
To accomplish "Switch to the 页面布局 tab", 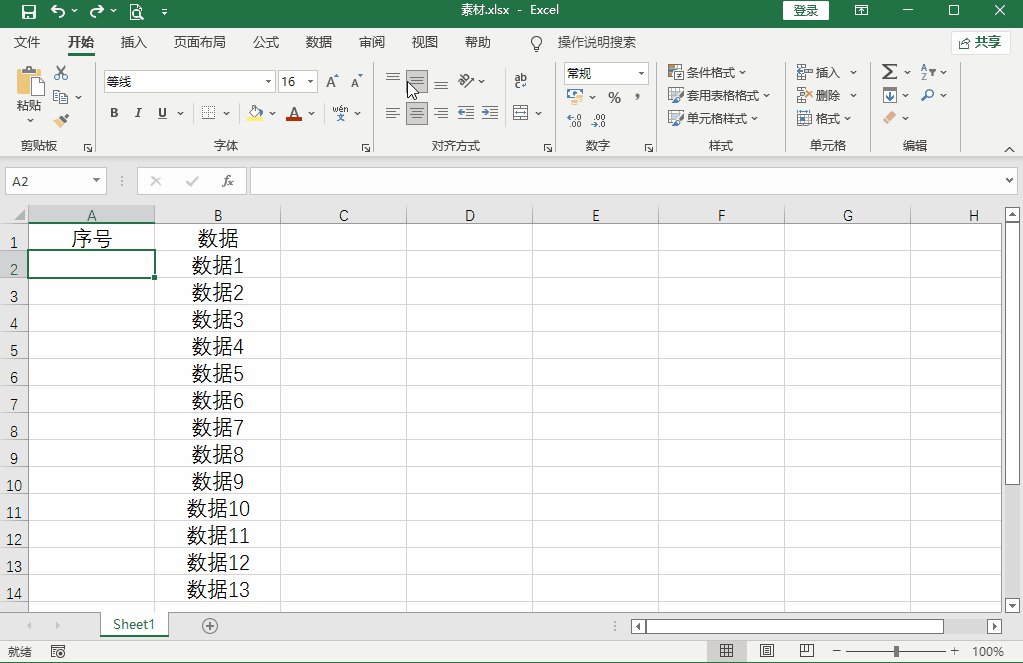I will point(200,42).
